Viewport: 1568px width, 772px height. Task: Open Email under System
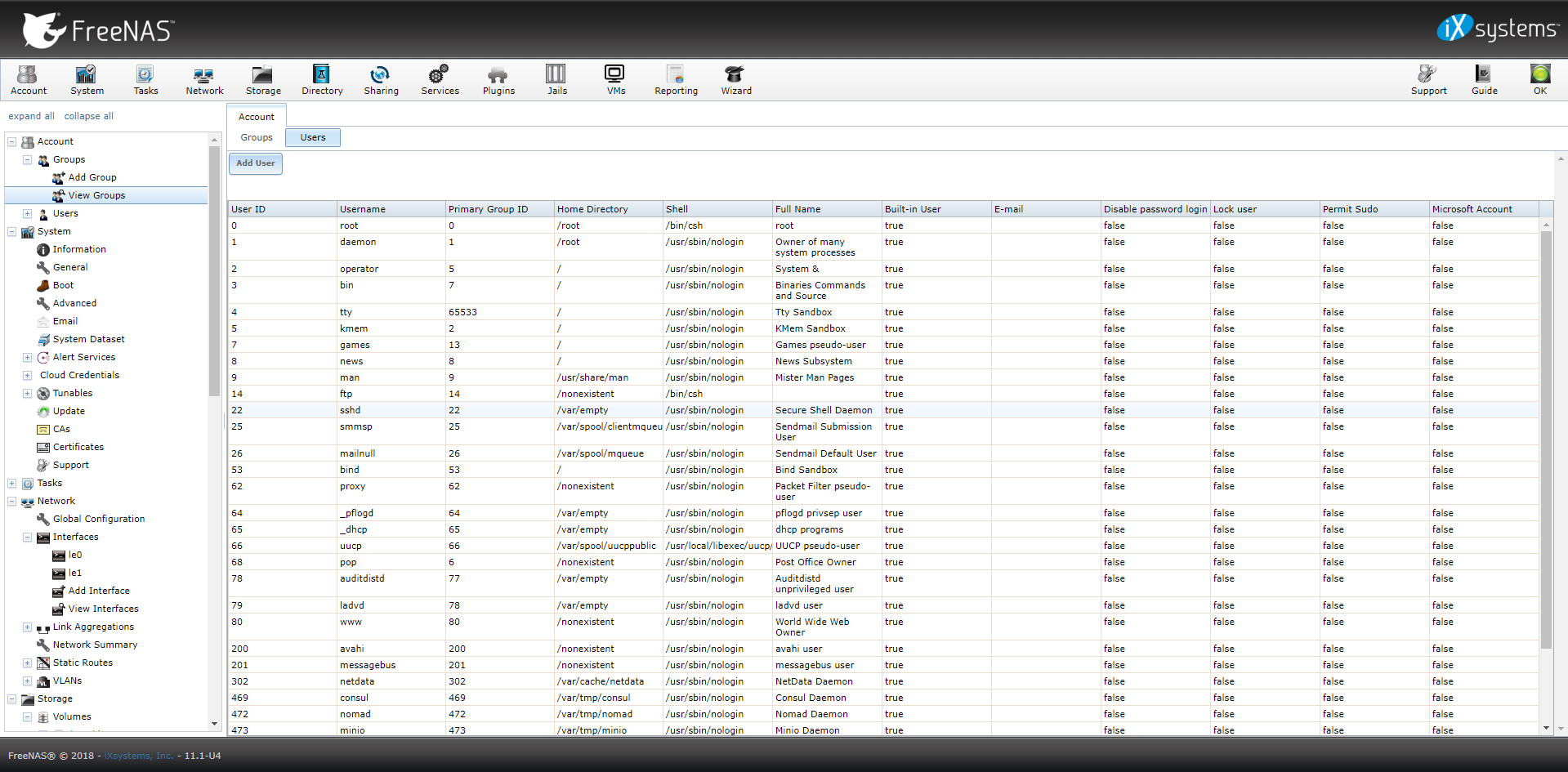pyautogui.click(x=65, y=321)
